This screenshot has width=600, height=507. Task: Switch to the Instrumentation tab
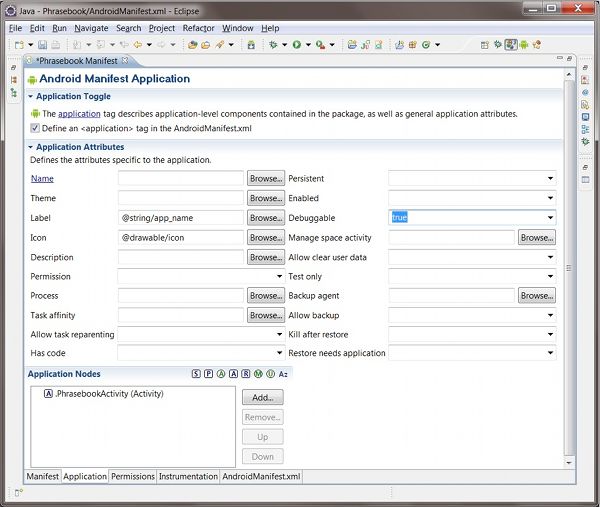click(188, 476)
